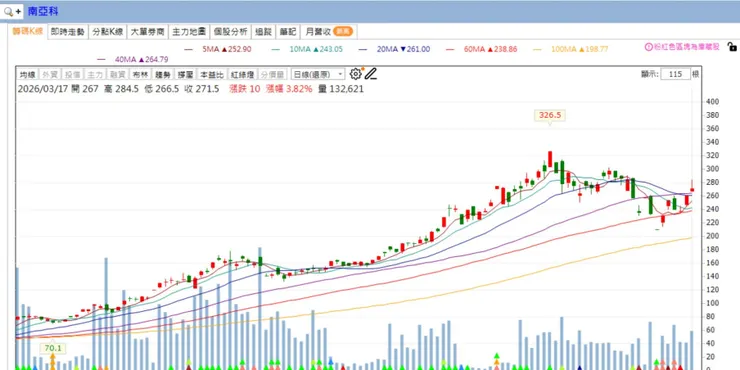Click the 200 price axis label
This screenshot has height=370, width=740.
tap(712, 236)
